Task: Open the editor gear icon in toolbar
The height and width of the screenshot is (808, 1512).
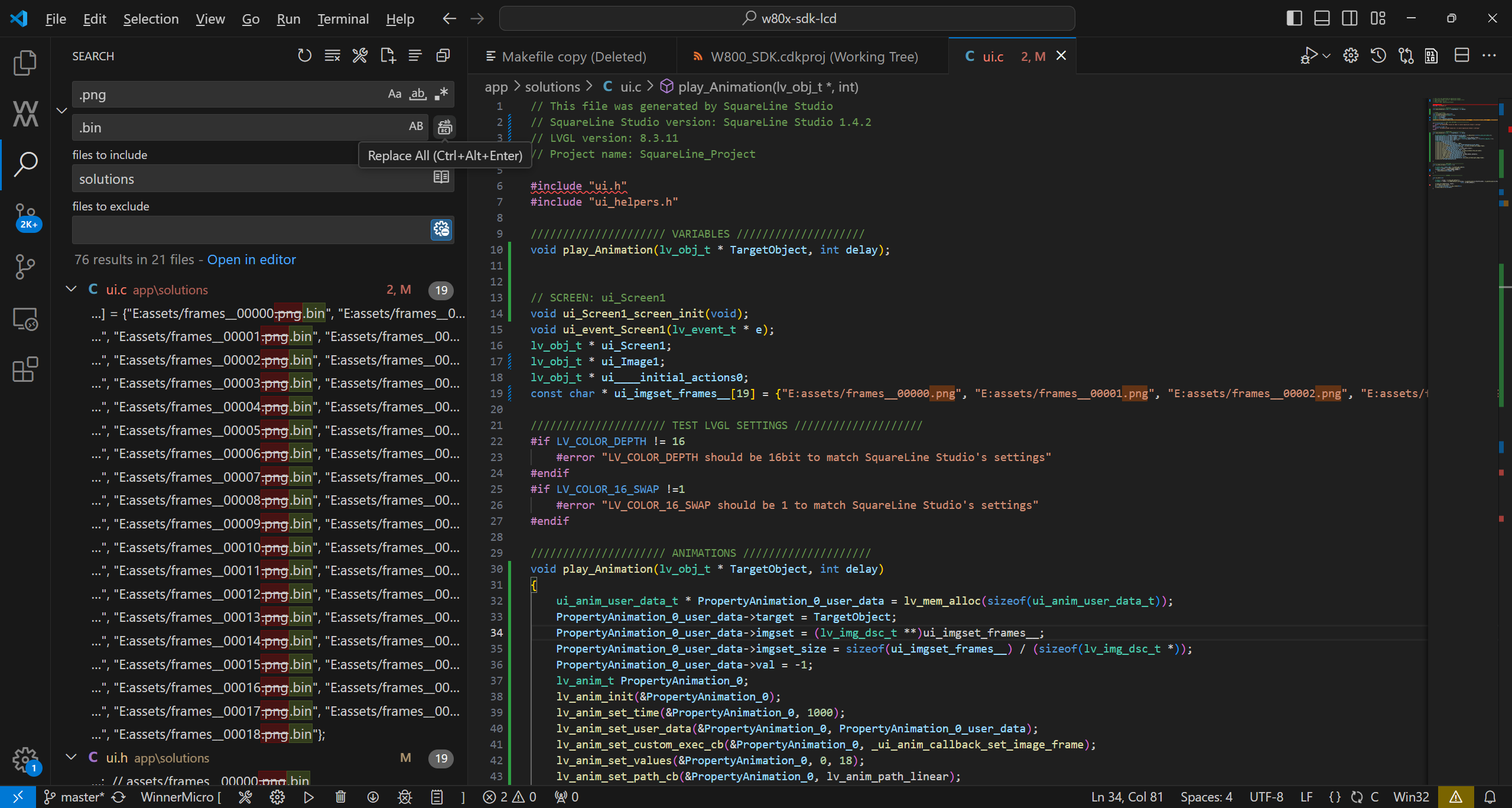Action: tap(1350, 56)
